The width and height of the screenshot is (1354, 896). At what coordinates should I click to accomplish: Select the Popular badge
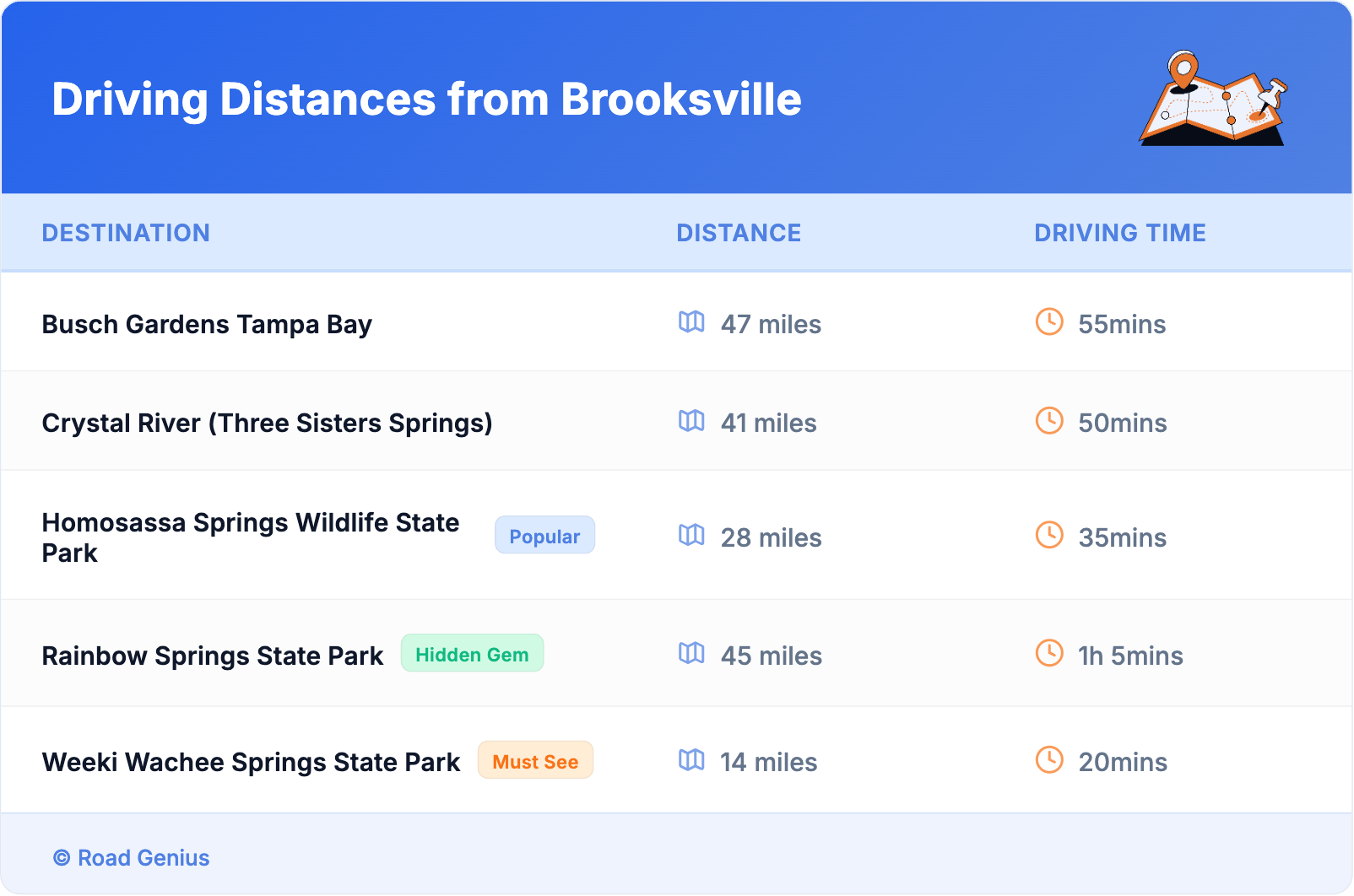click(544, 536)
